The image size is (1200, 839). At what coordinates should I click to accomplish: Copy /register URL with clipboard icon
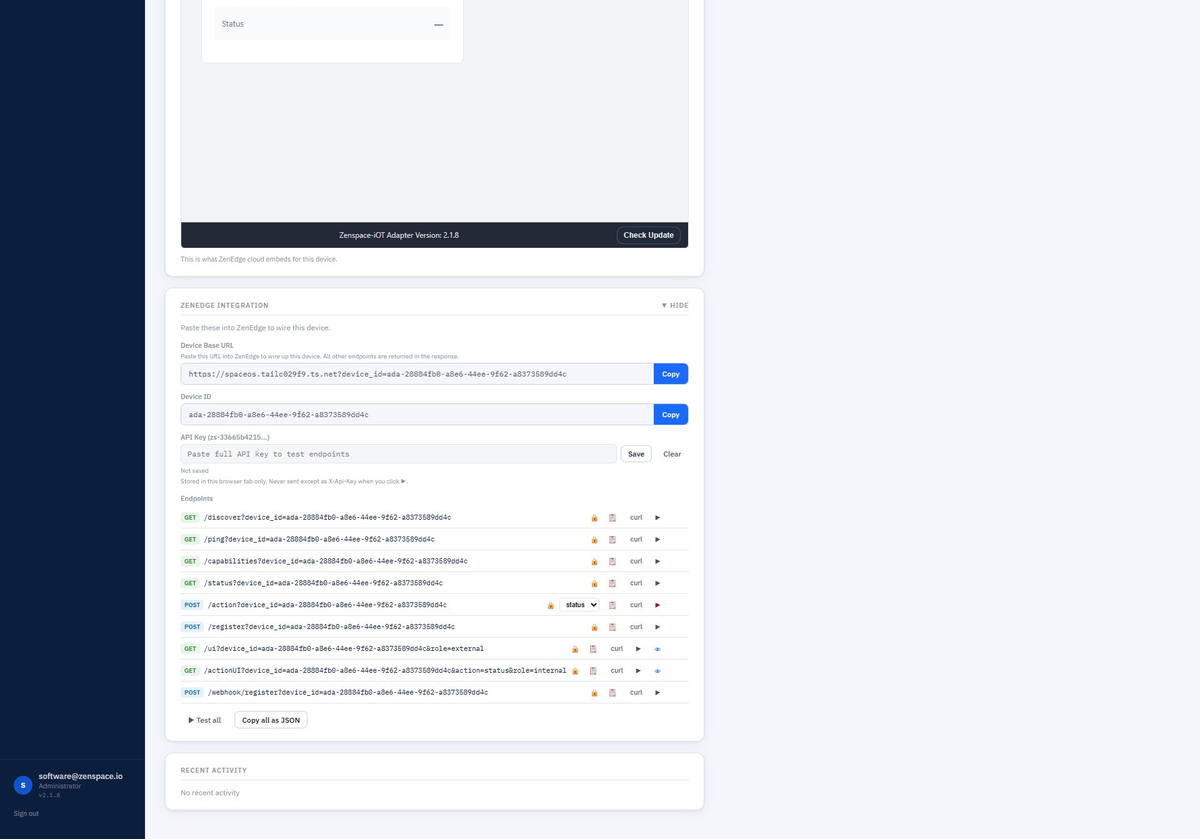click(612, 627)
